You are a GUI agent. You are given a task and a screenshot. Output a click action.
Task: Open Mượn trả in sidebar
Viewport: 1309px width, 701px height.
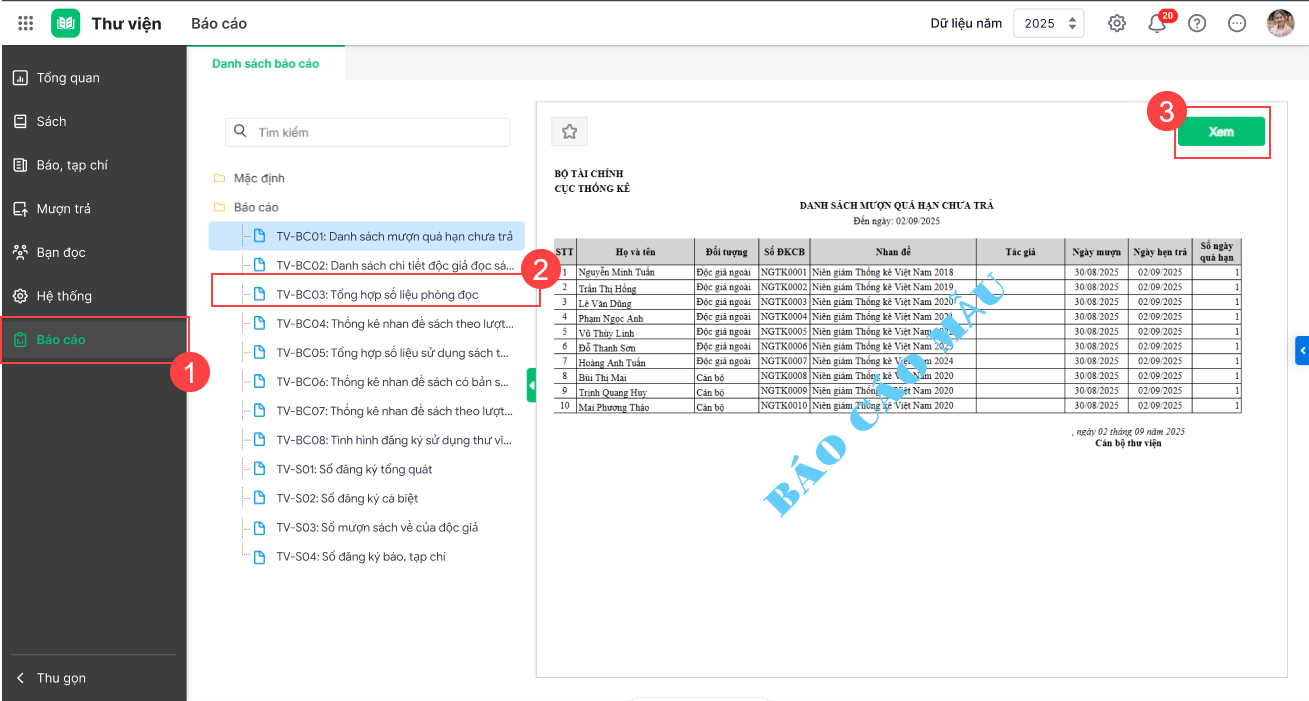tap(93, 208)
